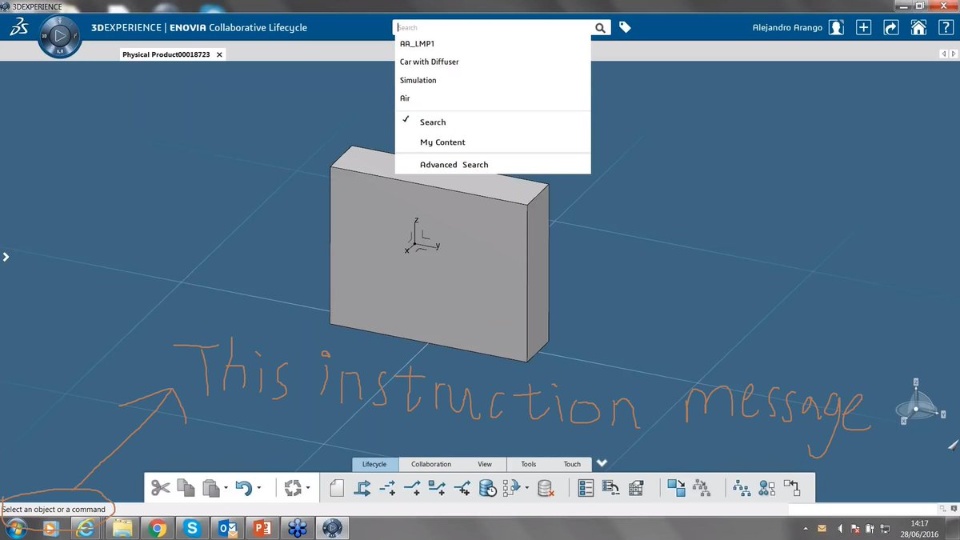Switch to the Lifecycle toolbar tab
This screenshot has width=960, height=540.
(375, 464)
